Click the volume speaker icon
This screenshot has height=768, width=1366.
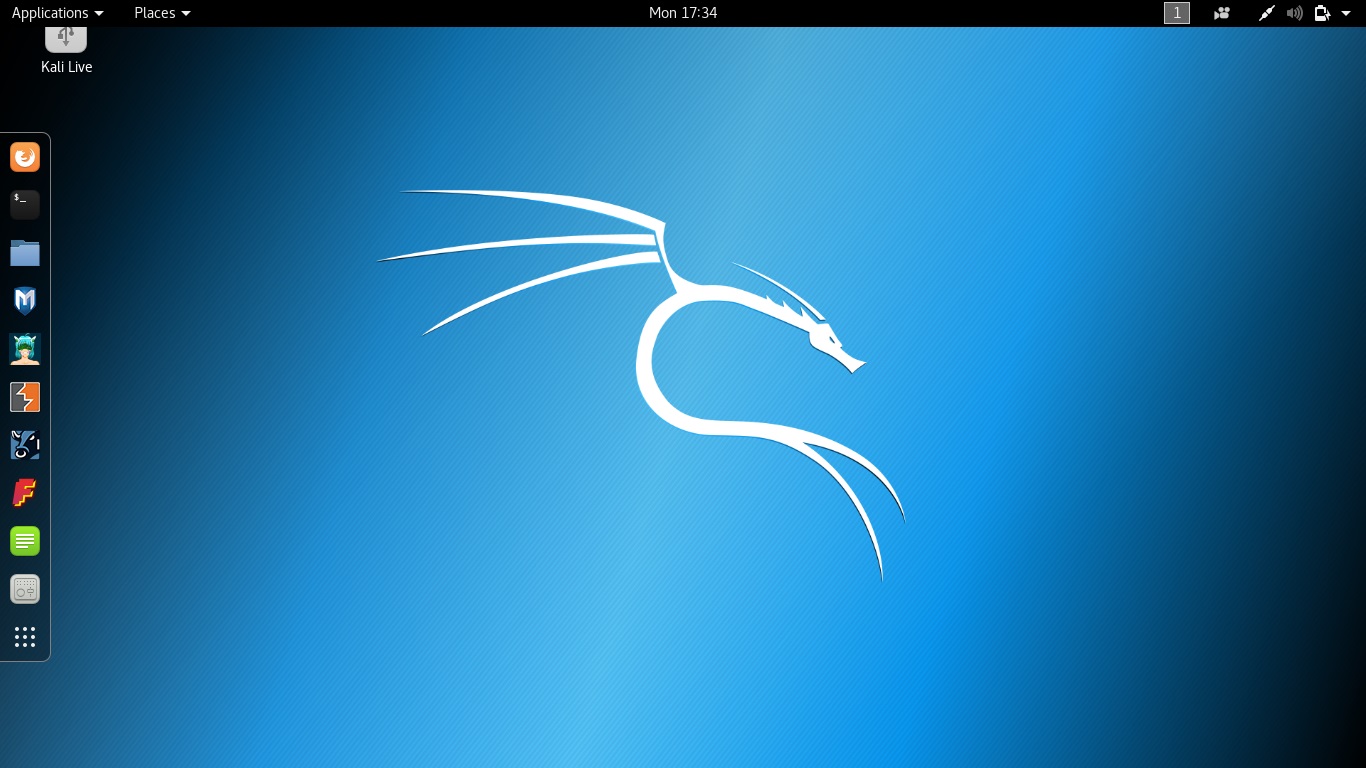(1295, 13)
